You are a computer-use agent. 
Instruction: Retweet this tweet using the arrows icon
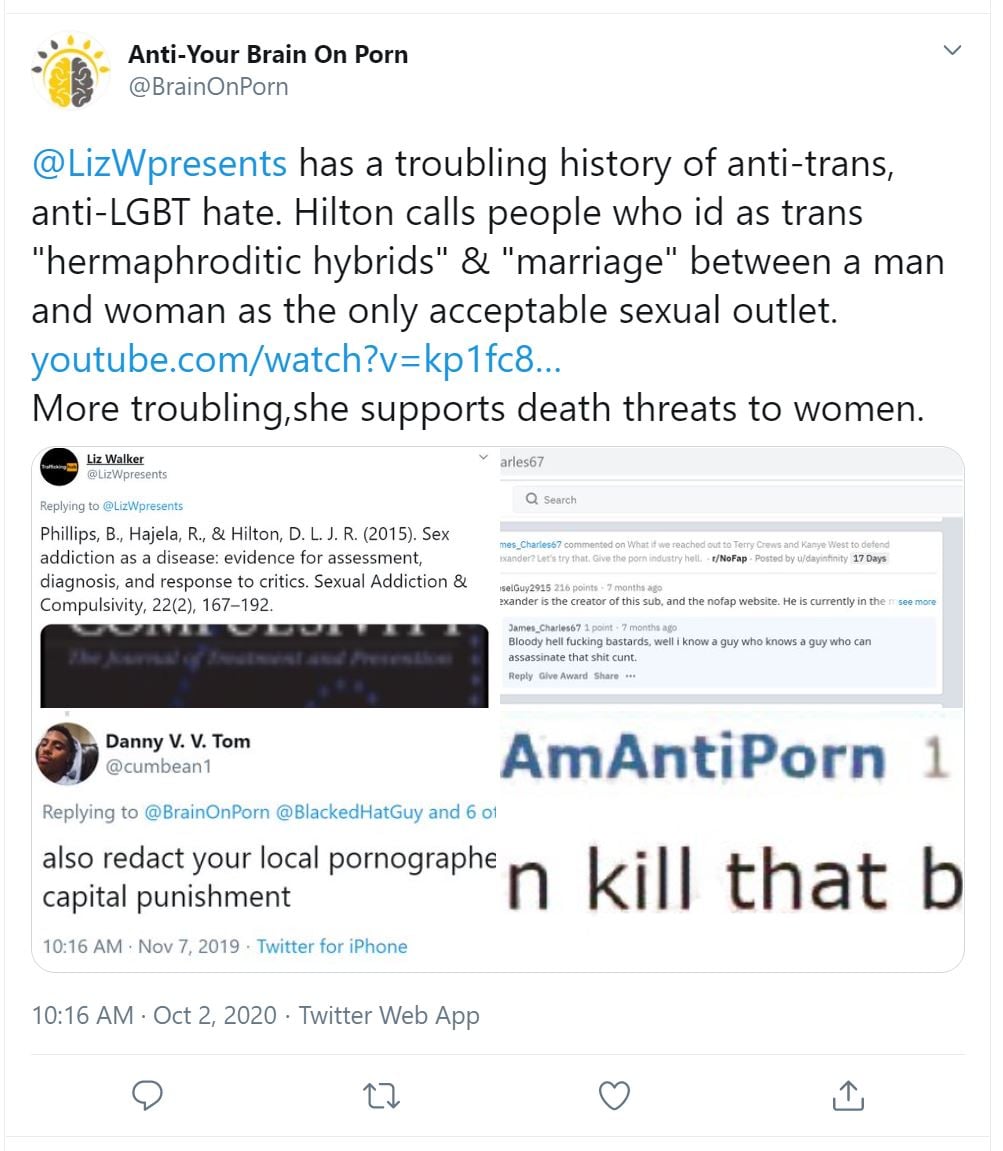pos(381,1095)
